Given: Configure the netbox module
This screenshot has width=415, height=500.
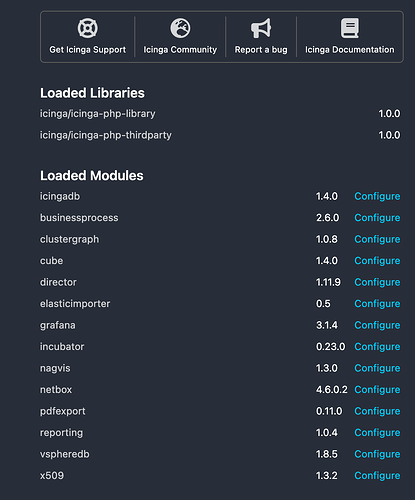Looking at the screenshot, I should [377, 390].
